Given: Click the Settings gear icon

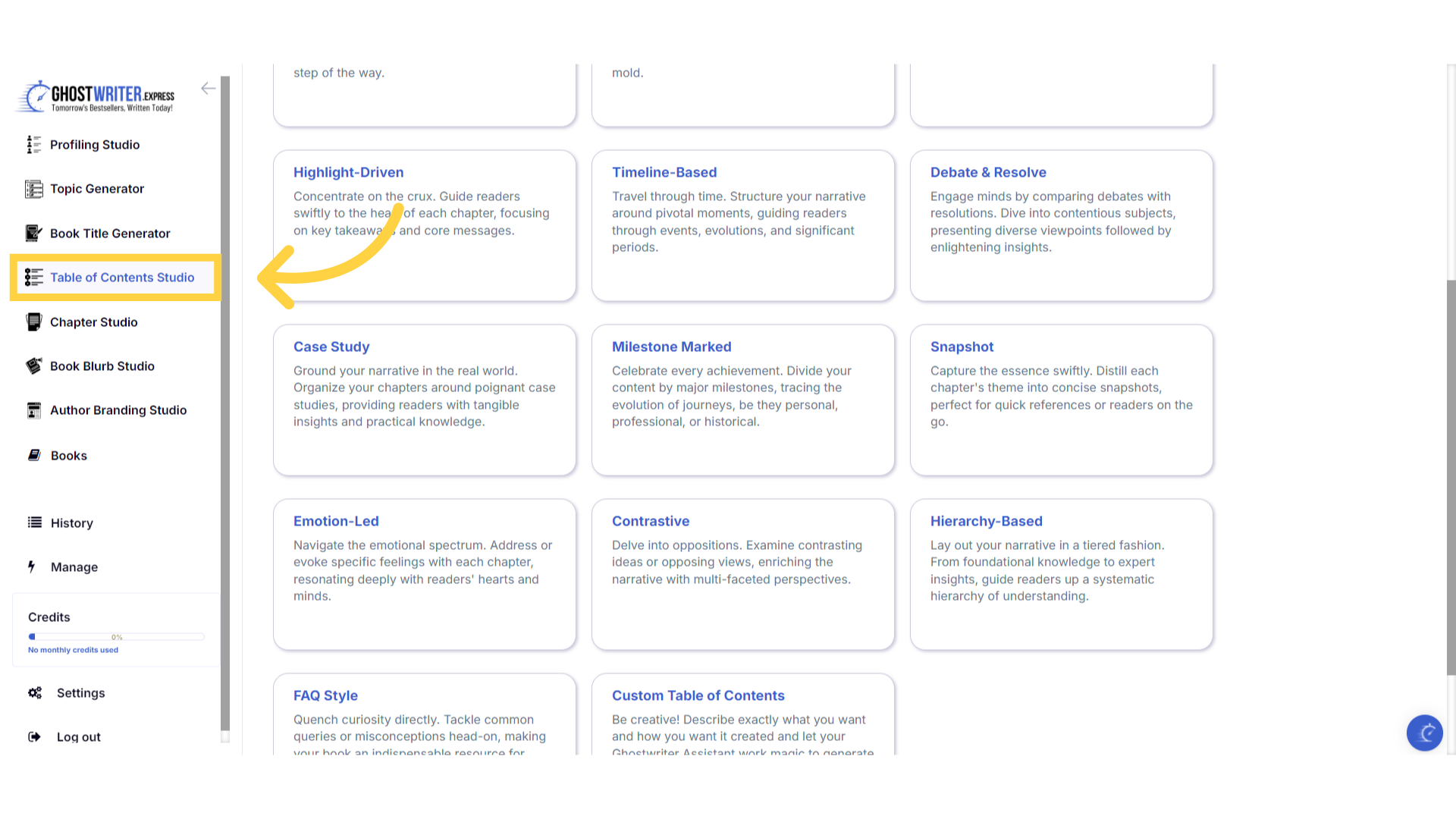Looking at the screenshot, I should [x=35, y=693].
